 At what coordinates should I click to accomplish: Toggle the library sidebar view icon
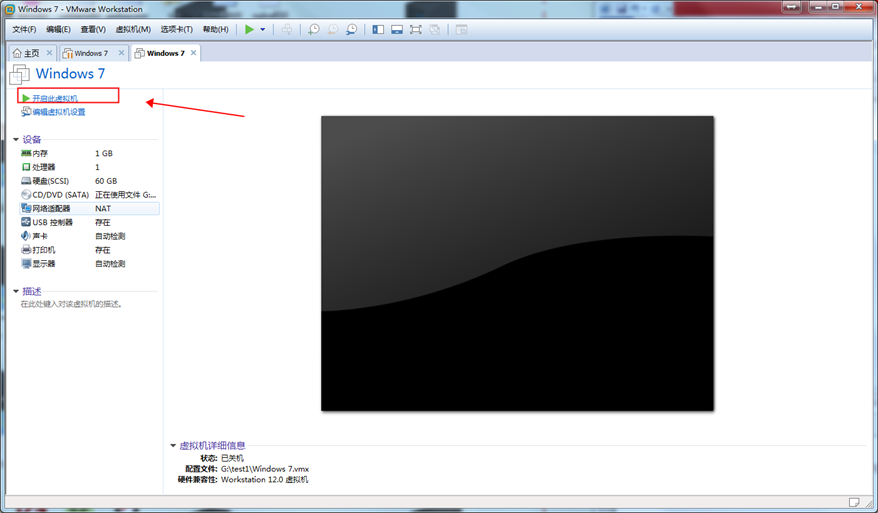378,30
